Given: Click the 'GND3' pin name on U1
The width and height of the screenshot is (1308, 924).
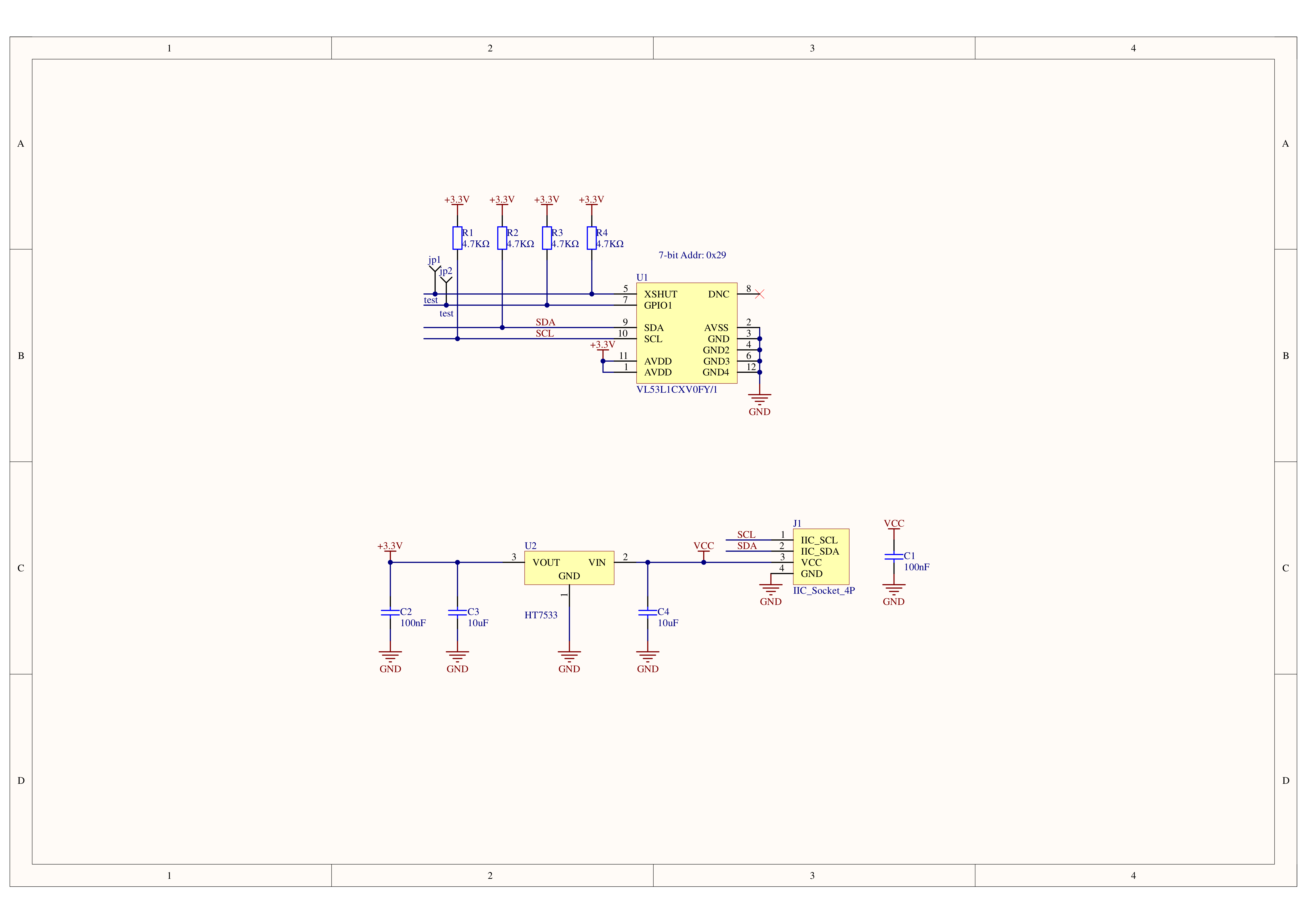Looking at the screenshot, I should 716,361.
